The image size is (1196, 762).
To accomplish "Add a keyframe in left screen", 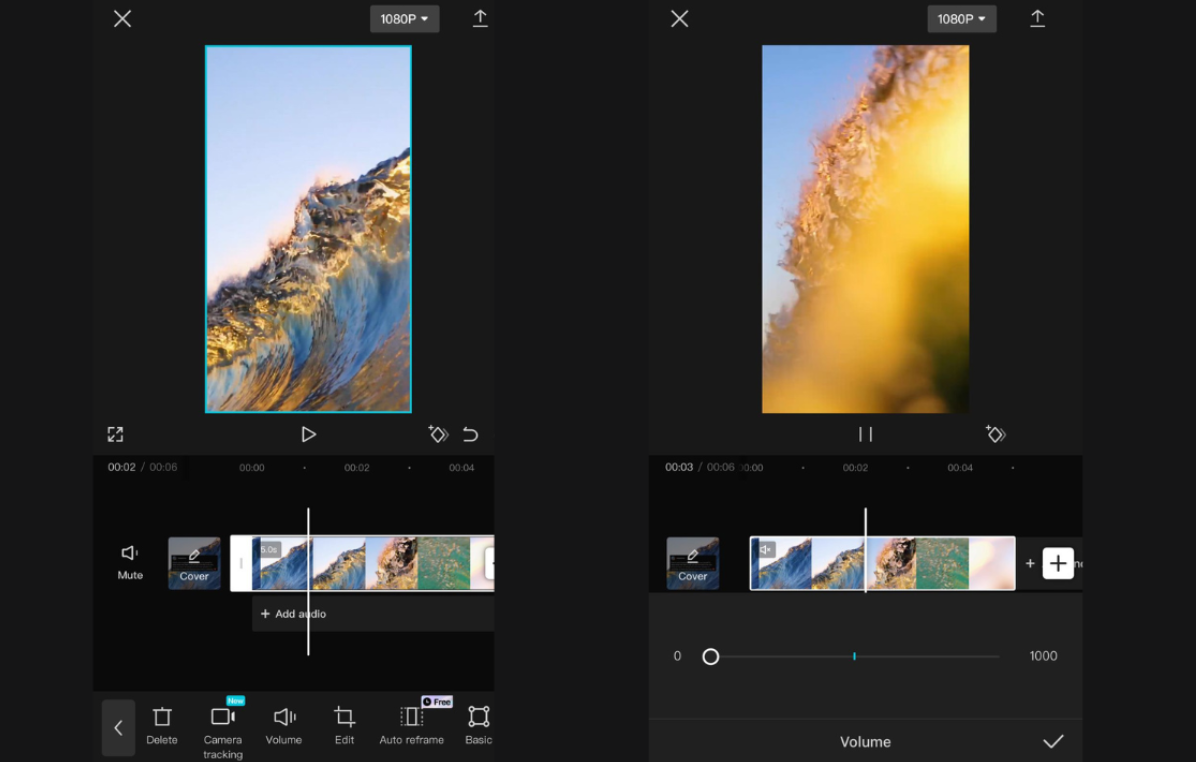I will 439,434.
